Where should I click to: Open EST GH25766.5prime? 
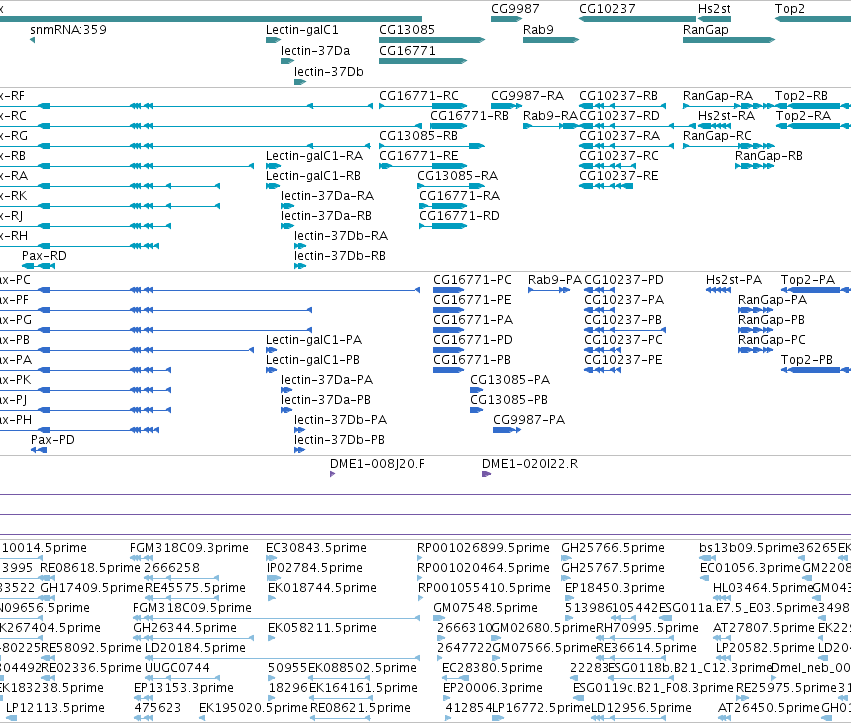tap(567, 558)
